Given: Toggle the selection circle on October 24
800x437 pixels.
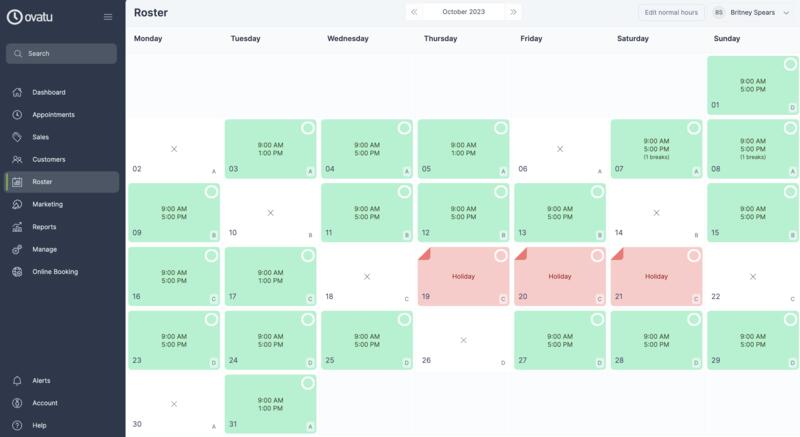Looking at the screenshot, I should pyautogui.click(x=308, y=319).
